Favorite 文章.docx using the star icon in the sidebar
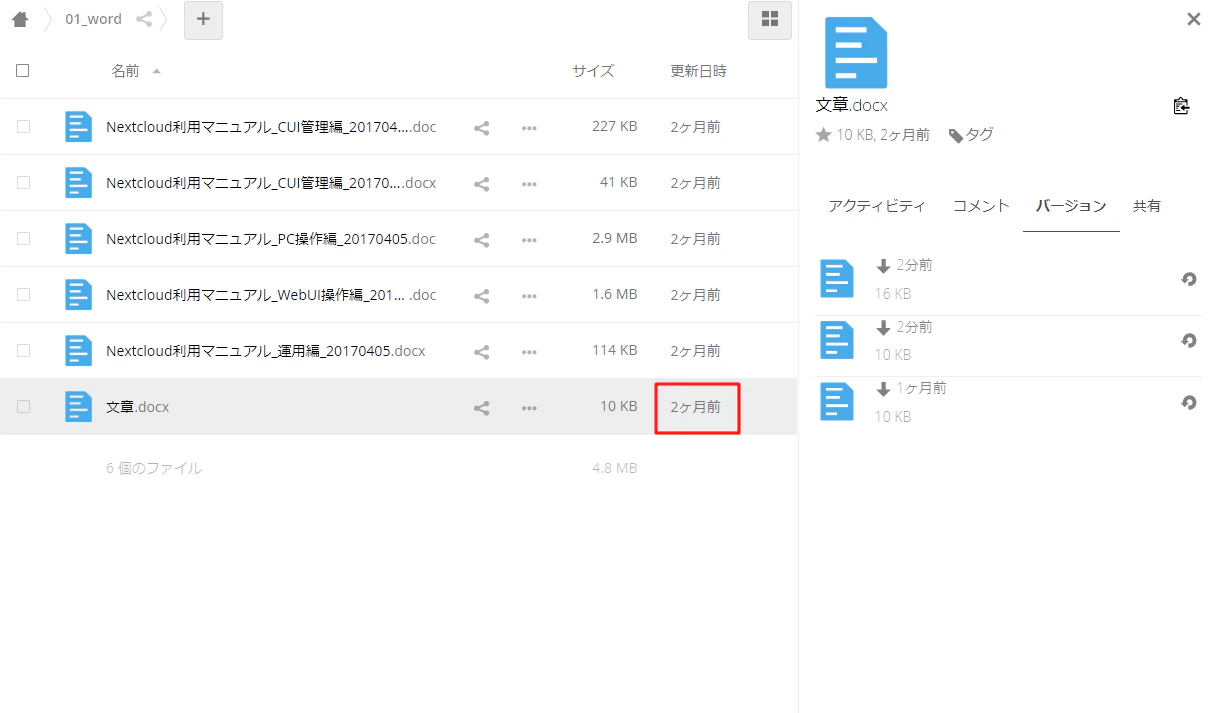The height and width of the screenshot is (713, 1213). click(824, 135)
